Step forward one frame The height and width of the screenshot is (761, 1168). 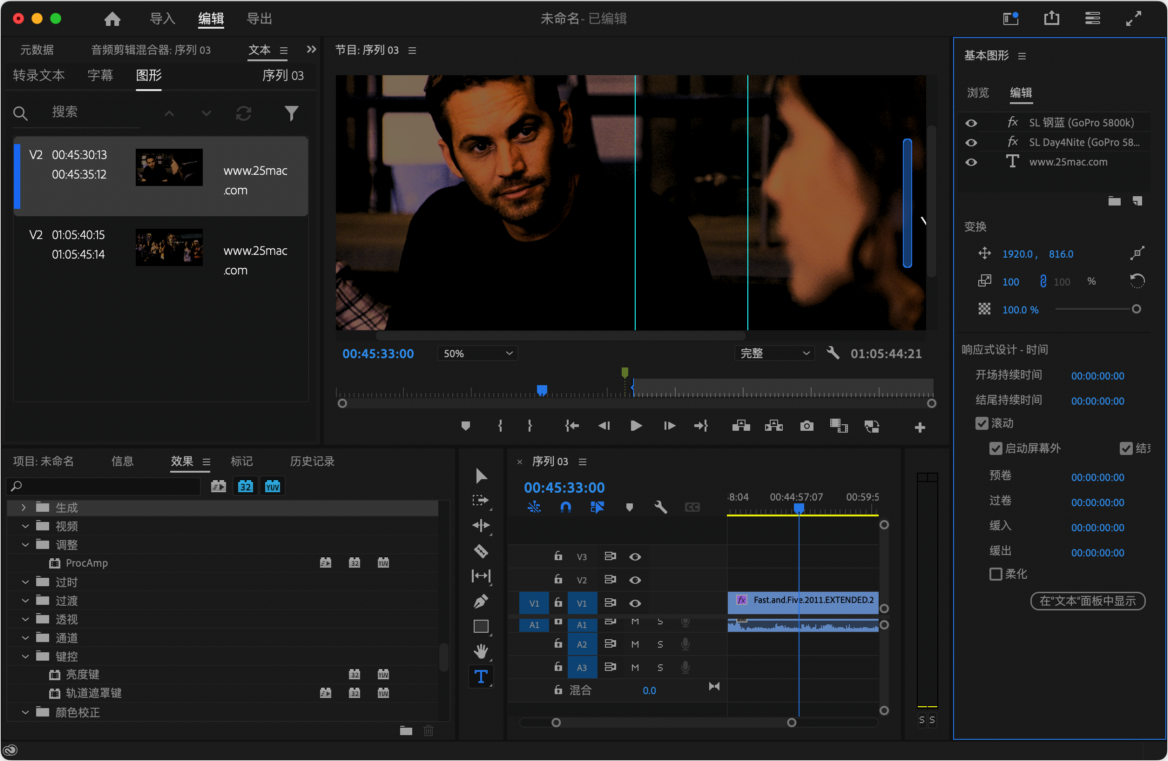669,426
